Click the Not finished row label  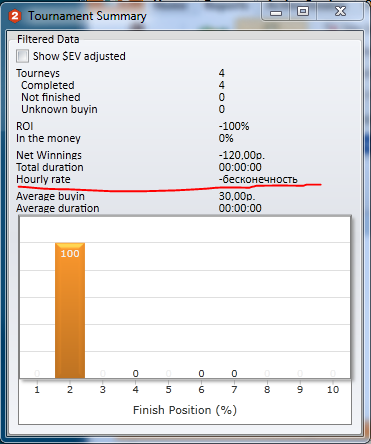pyautogui.click(x=51, y=97)
